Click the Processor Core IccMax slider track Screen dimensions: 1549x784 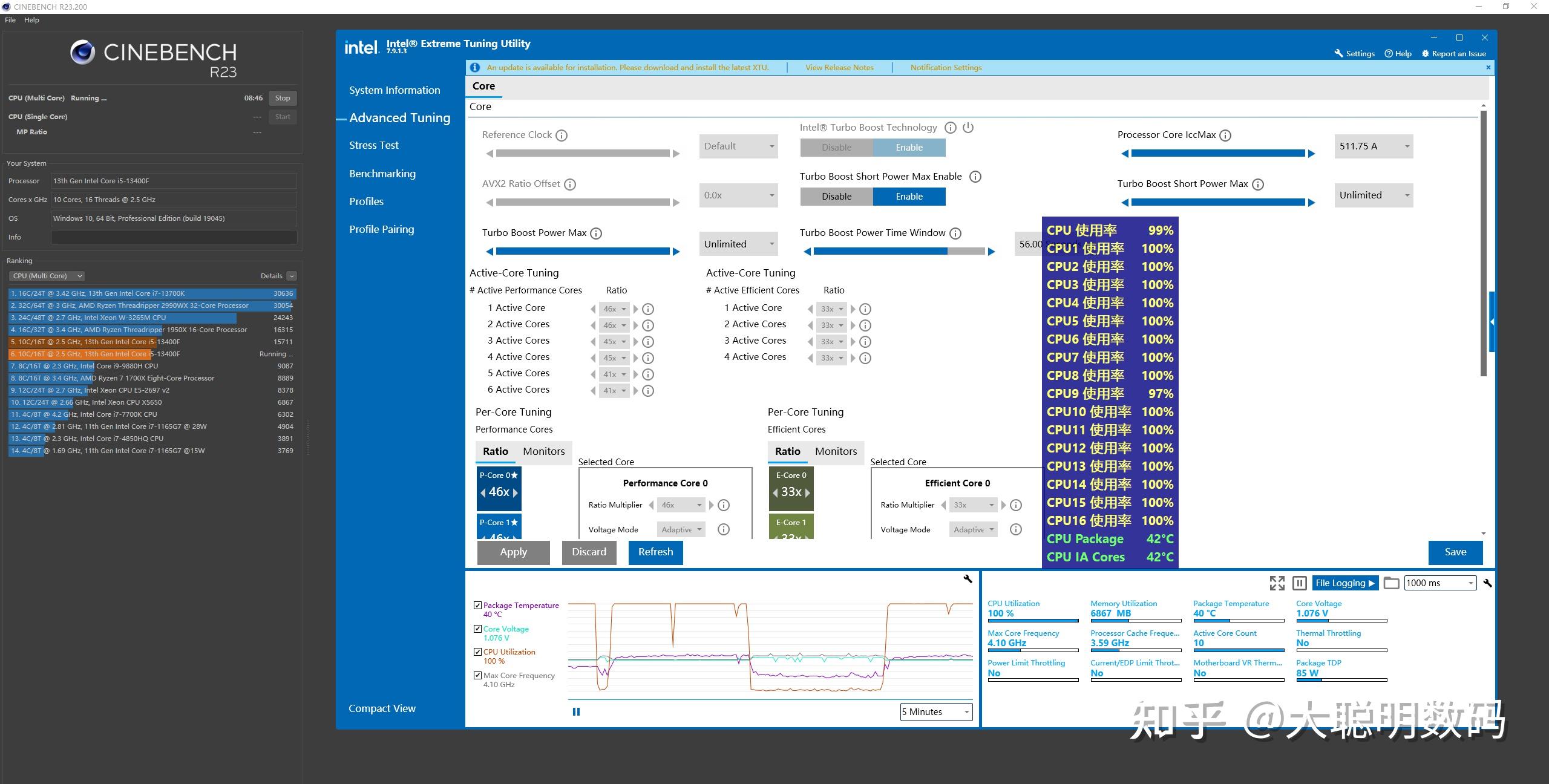(1218, 154)
